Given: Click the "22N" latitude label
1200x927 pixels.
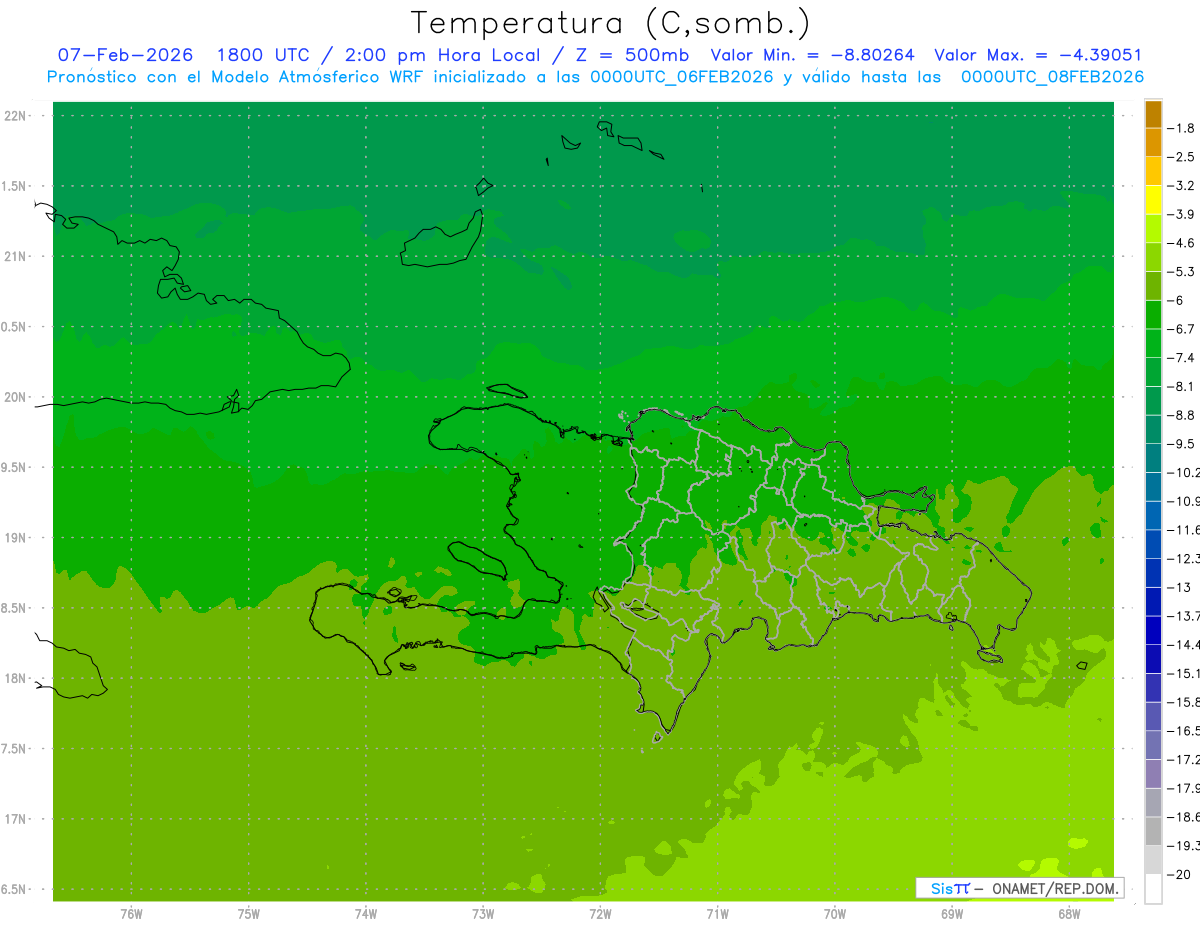Looking at the screenshot, I should [x=17, y=116].
